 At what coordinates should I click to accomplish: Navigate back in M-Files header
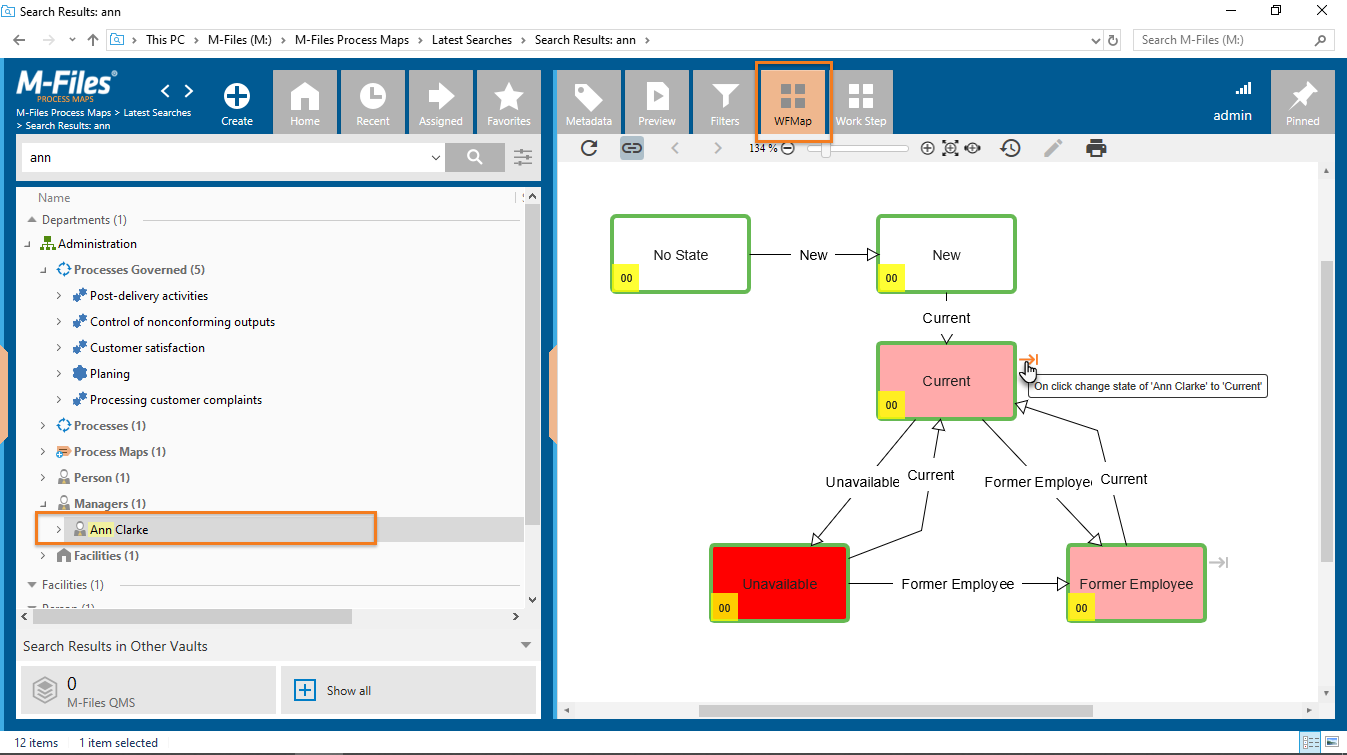[x=166, y=91]
